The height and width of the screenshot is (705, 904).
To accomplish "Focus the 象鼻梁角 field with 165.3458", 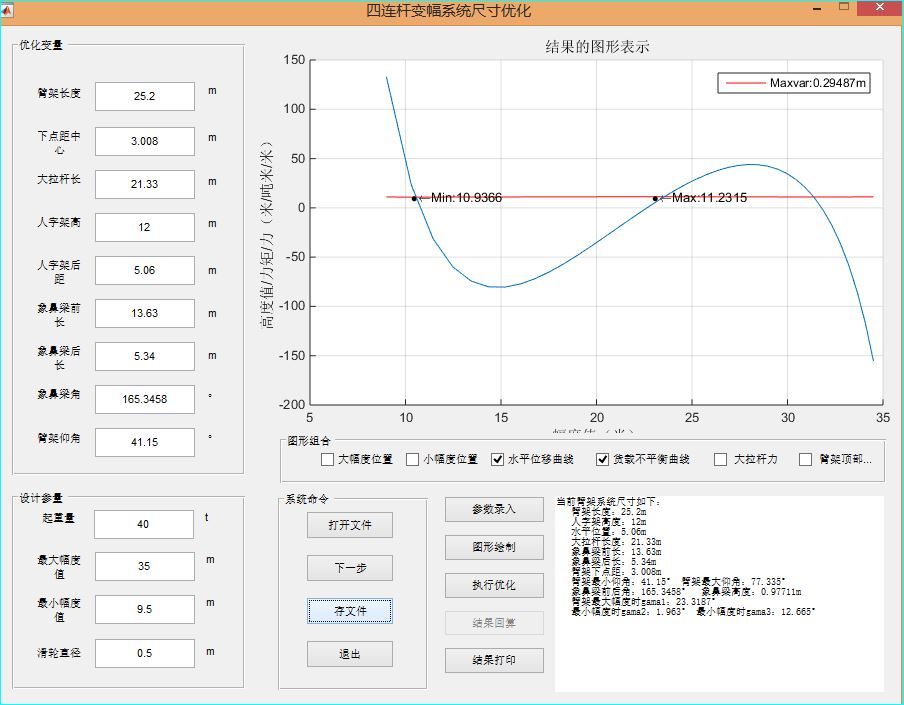I will point(145,399).
